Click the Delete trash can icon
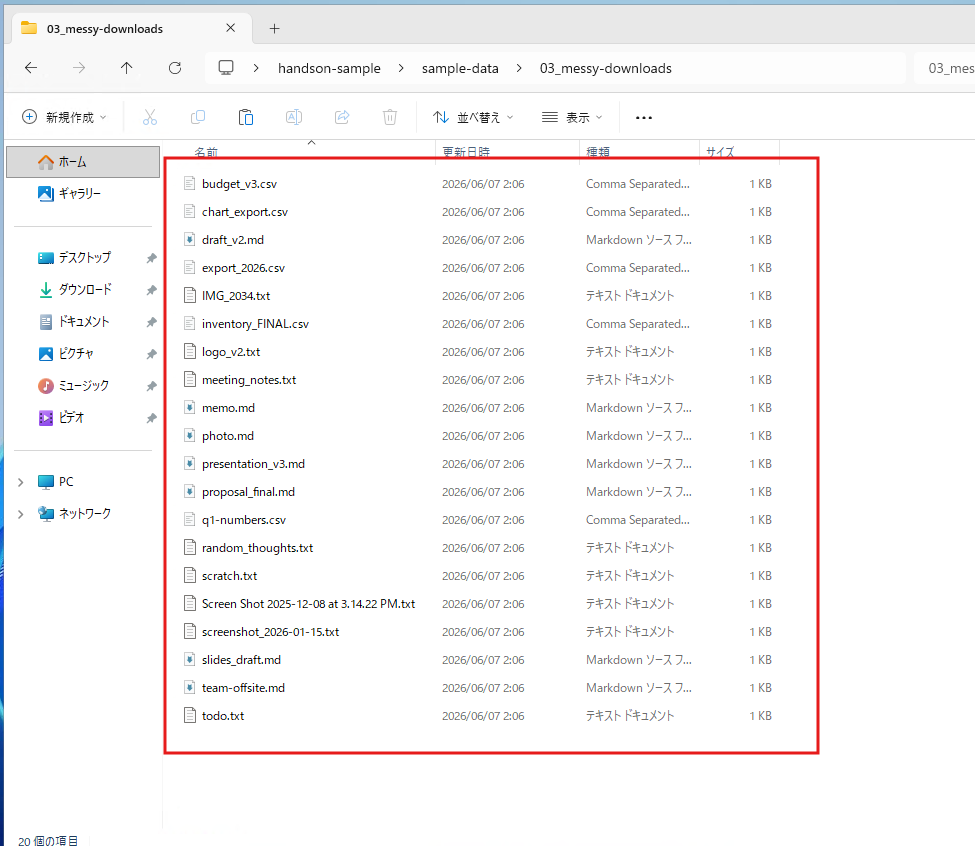The image size is (975, 846). click(390, 117)
